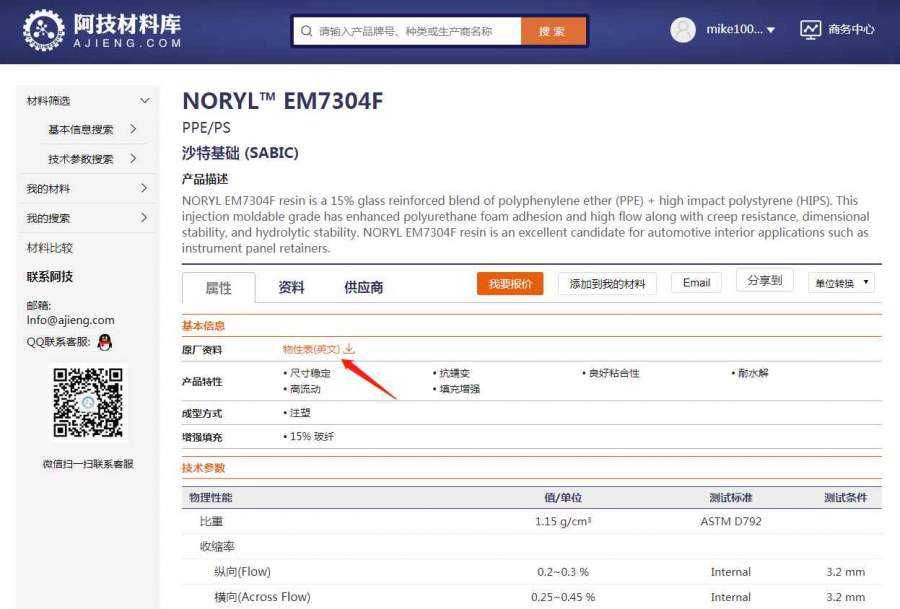
Task: Click the 物理性能 column header
Action: pyautogui.click(x=211, y=498)
